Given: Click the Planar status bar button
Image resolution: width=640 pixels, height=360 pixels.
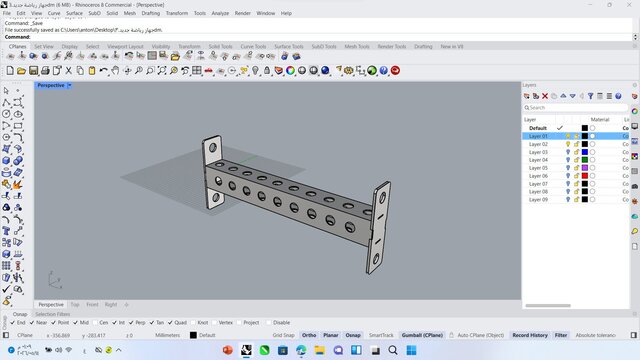Looking at the screenshot, I should click(x=331, y=335).
